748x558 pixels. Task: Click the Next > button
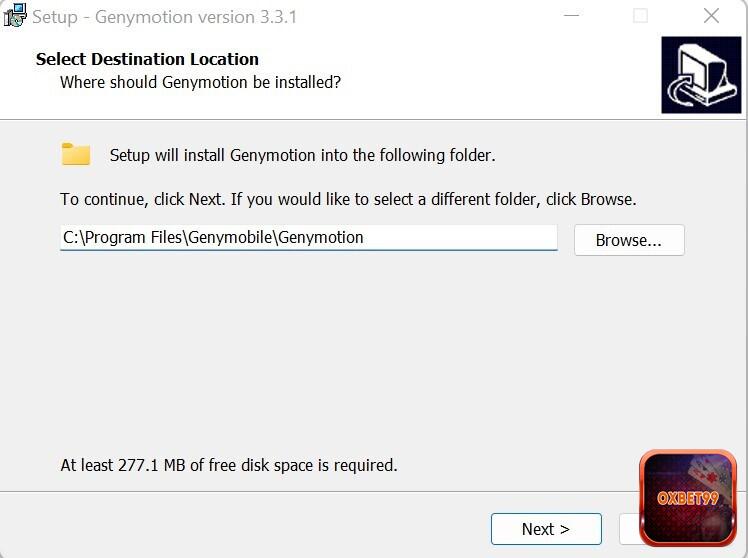[546, 529]
